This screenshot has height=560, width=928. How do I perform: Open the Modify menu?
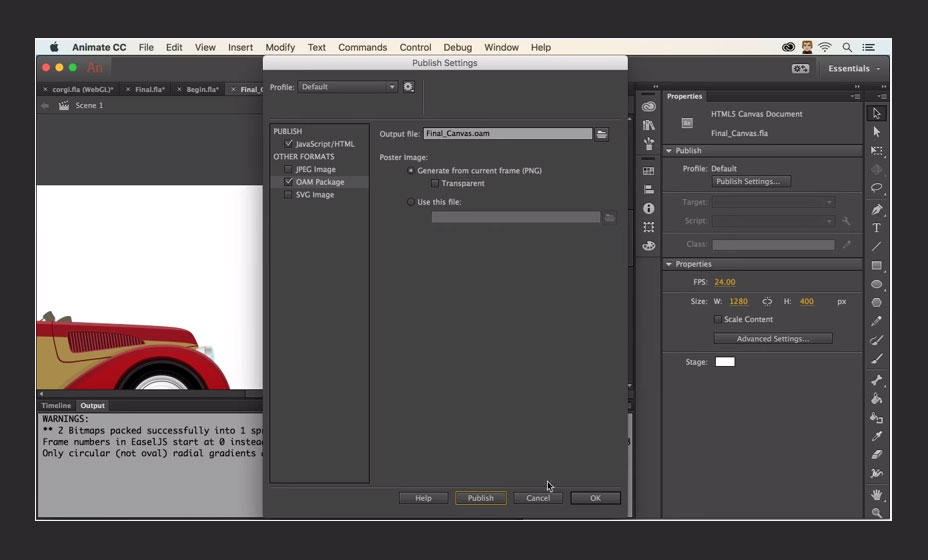[280, 47]
